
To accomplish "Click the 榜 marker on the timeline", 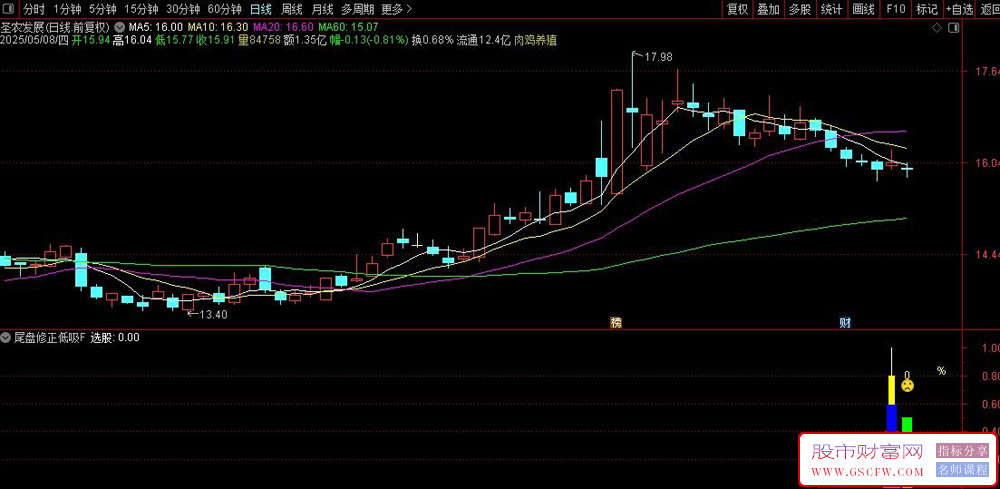I will tap(615, 323).
